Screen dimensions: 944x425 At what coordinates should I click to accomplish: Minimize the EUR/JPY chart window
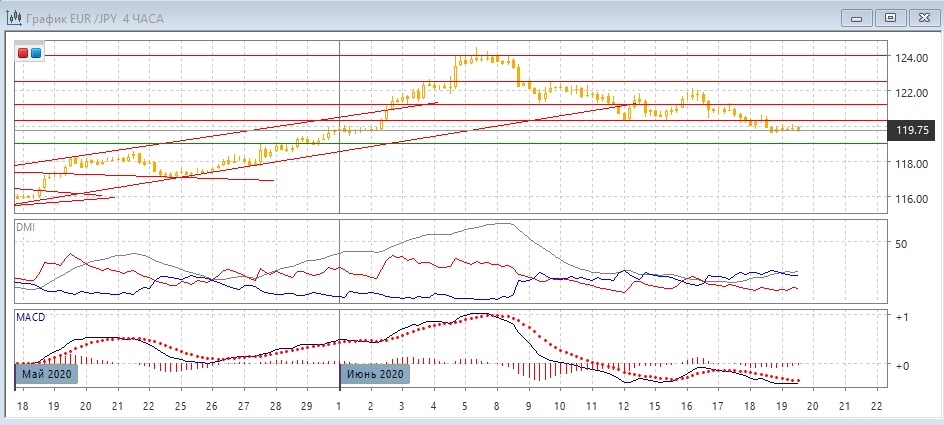pyautogui.click(x=856, y=16)
